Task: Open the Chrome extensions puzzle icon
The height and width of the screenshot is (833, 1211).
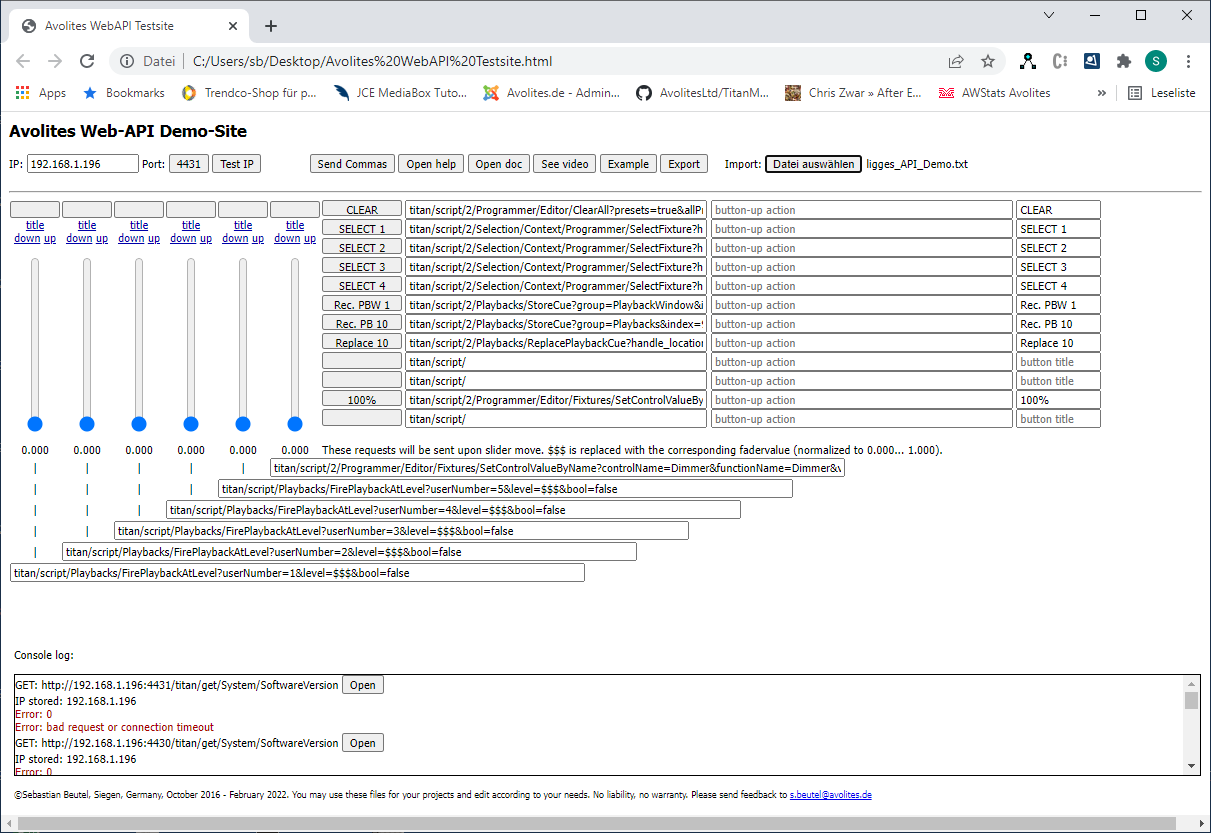Action: tap(1123, 61)
